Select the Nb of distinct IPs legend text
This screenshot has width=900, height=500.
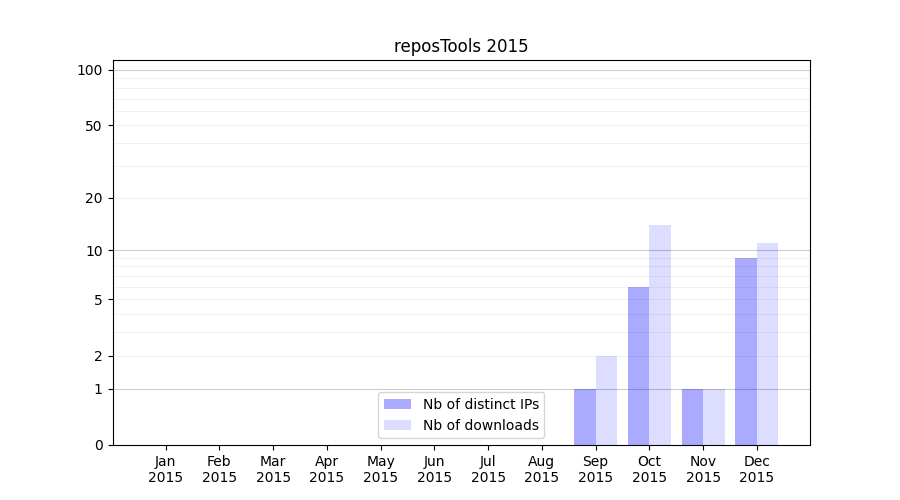pos(480,404)
